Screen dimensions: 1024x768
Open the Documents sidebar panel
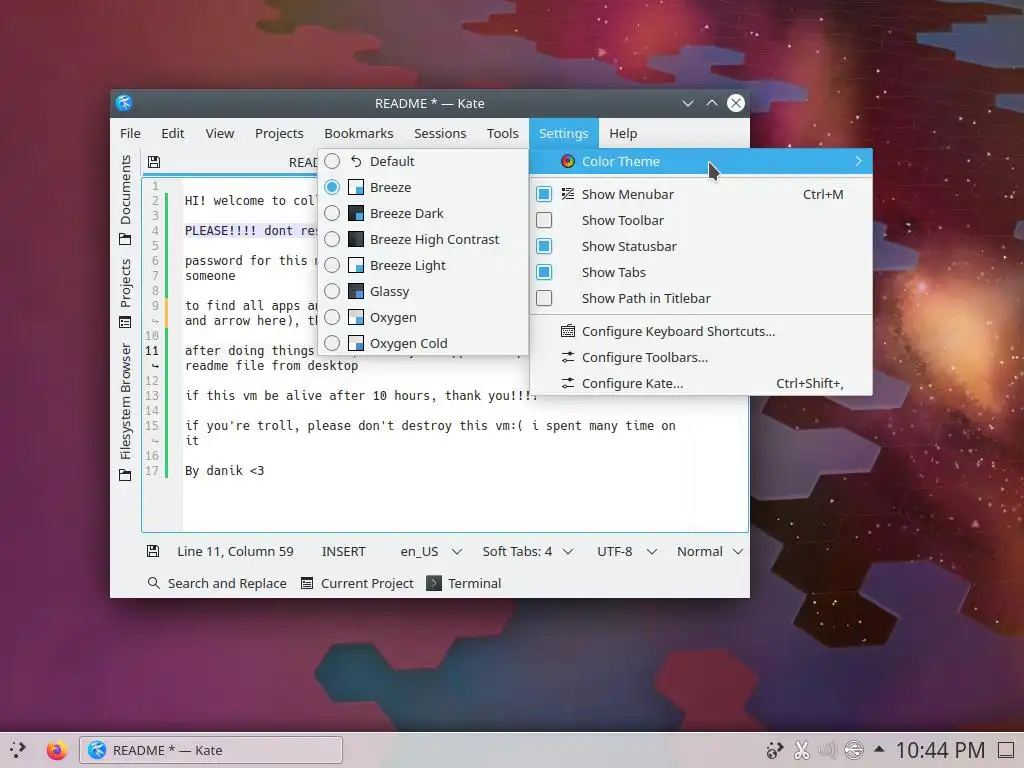125,200
